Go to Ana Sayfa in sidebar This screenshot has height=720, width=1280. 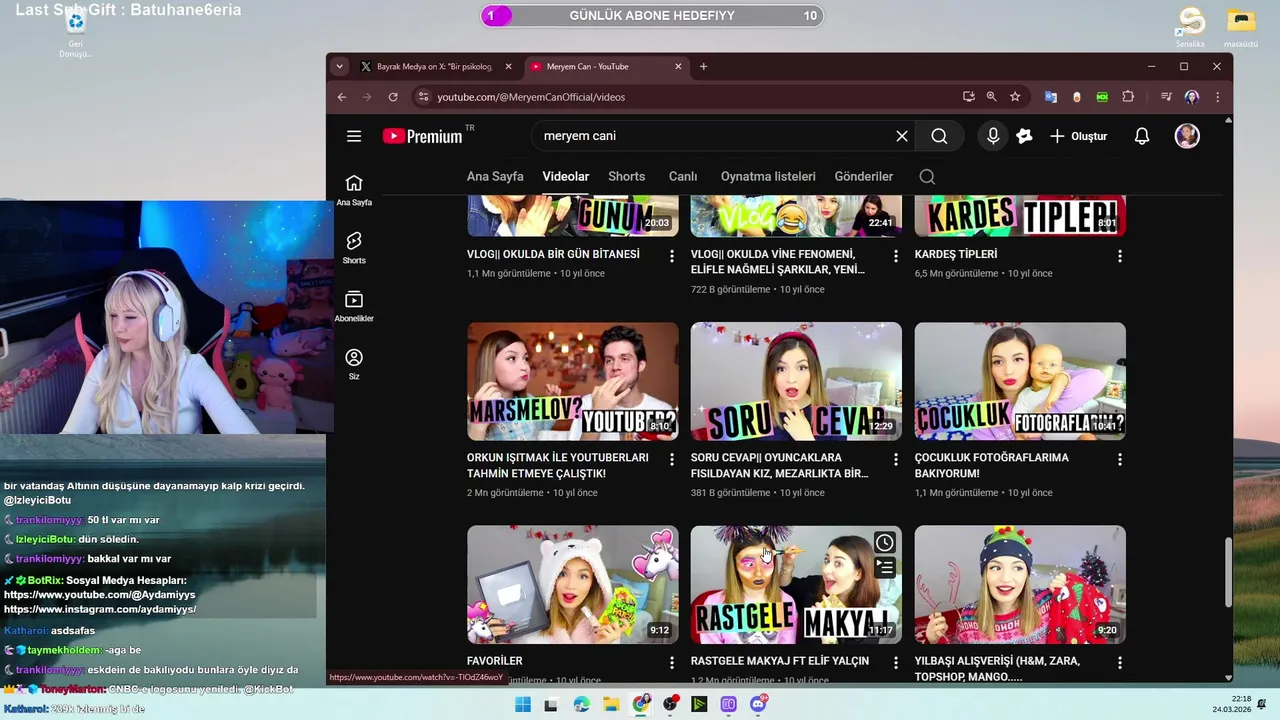pyautogui.click(x=354, y=190)
